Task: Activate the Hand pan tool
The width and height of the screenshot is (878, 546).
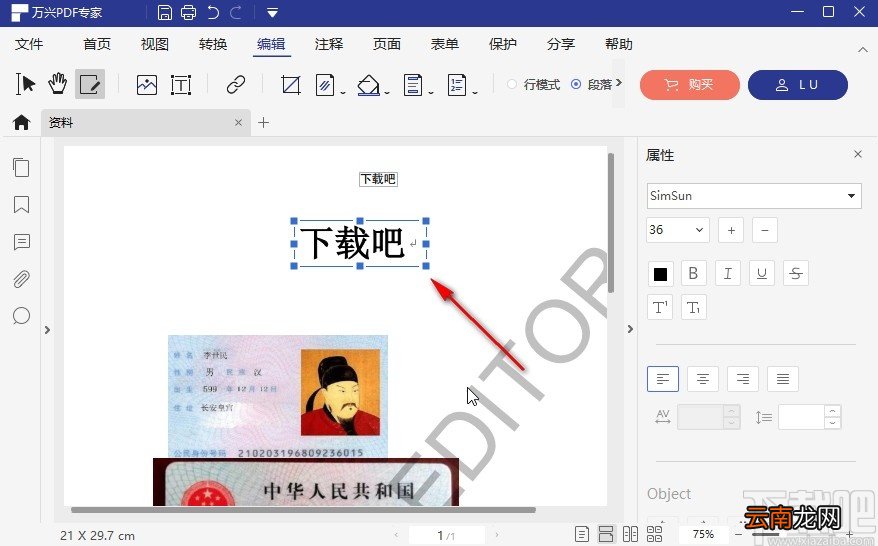Action: click(57, 85)
